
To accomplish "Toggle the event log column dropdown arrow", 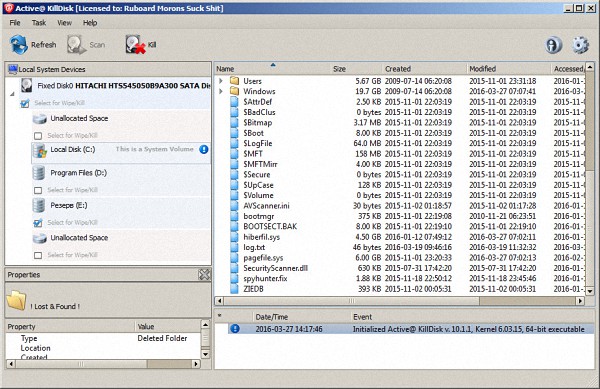I will coord(220,316).
